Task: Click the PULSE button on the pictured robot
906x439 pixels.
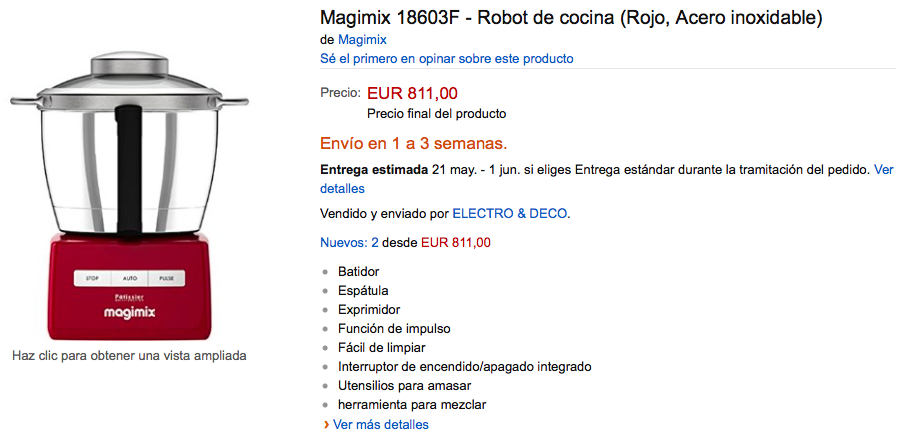Action: (166, 278)
